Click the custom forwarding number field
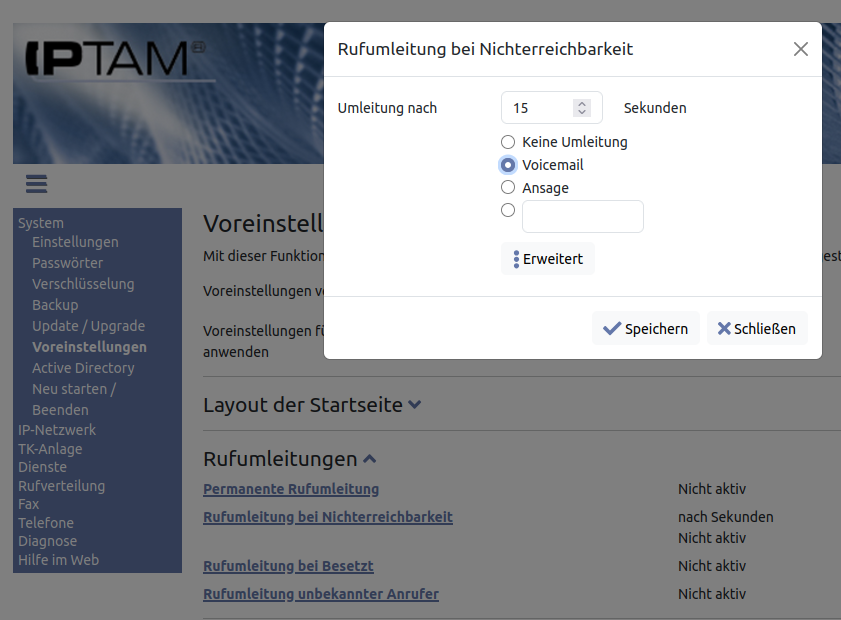 tap(582, 216)
